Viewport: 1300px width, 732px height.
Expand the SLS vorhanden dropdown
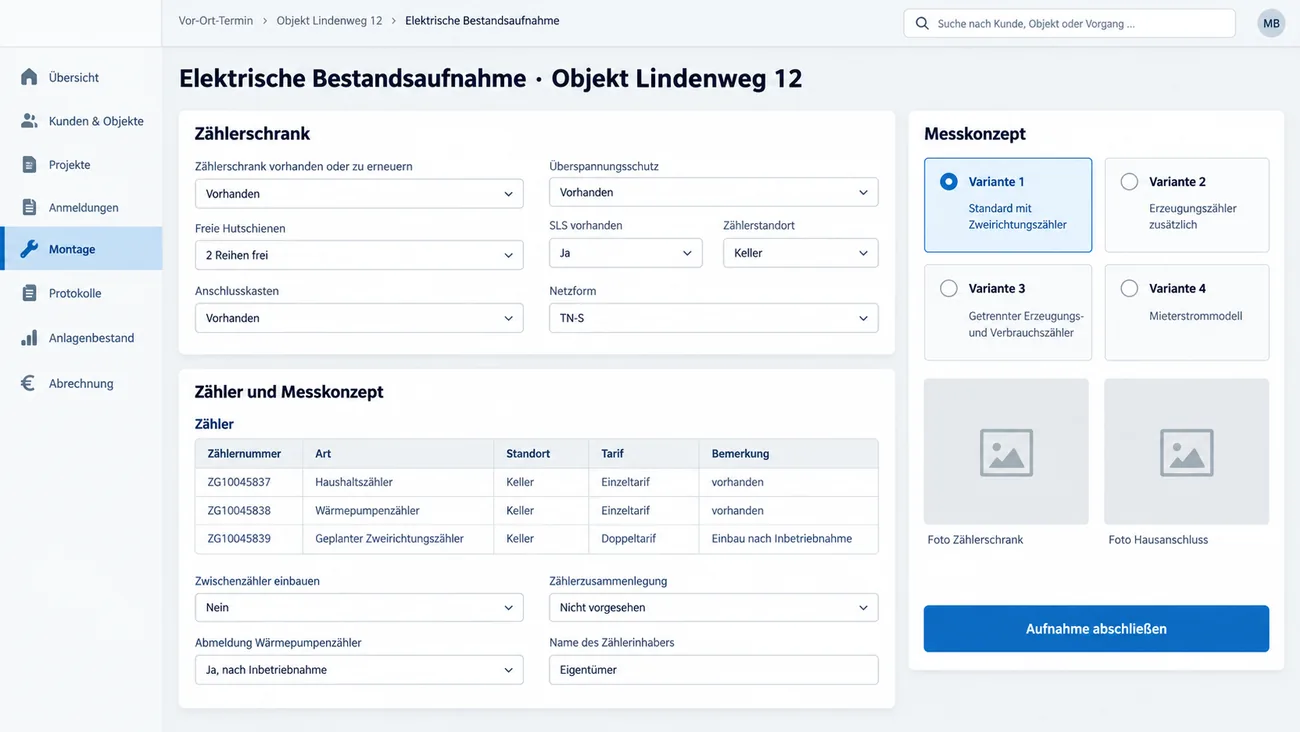coord(625,253)
